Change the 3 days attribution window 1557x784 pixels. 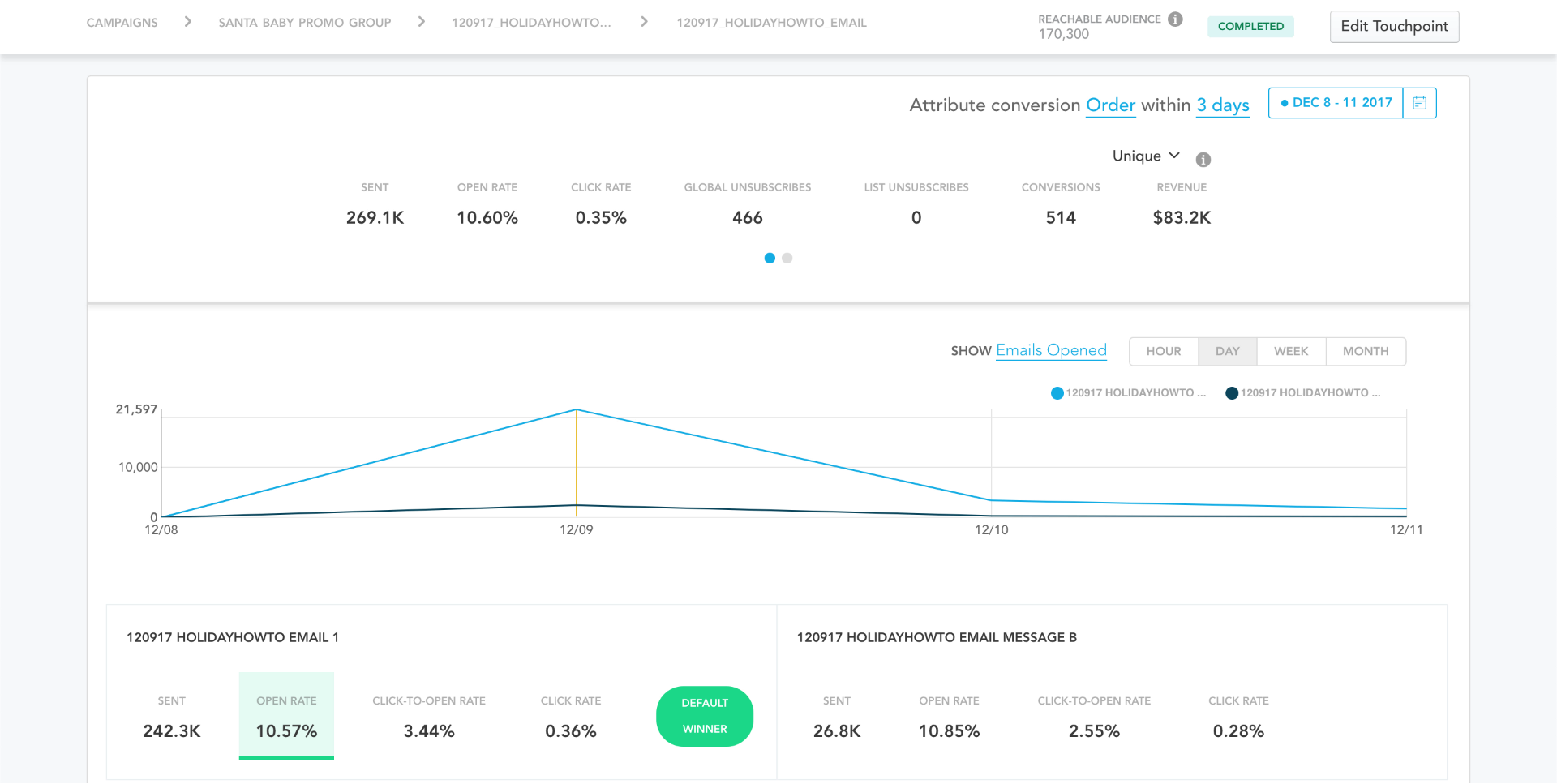pyautogui.click(x=1222, y=105)
